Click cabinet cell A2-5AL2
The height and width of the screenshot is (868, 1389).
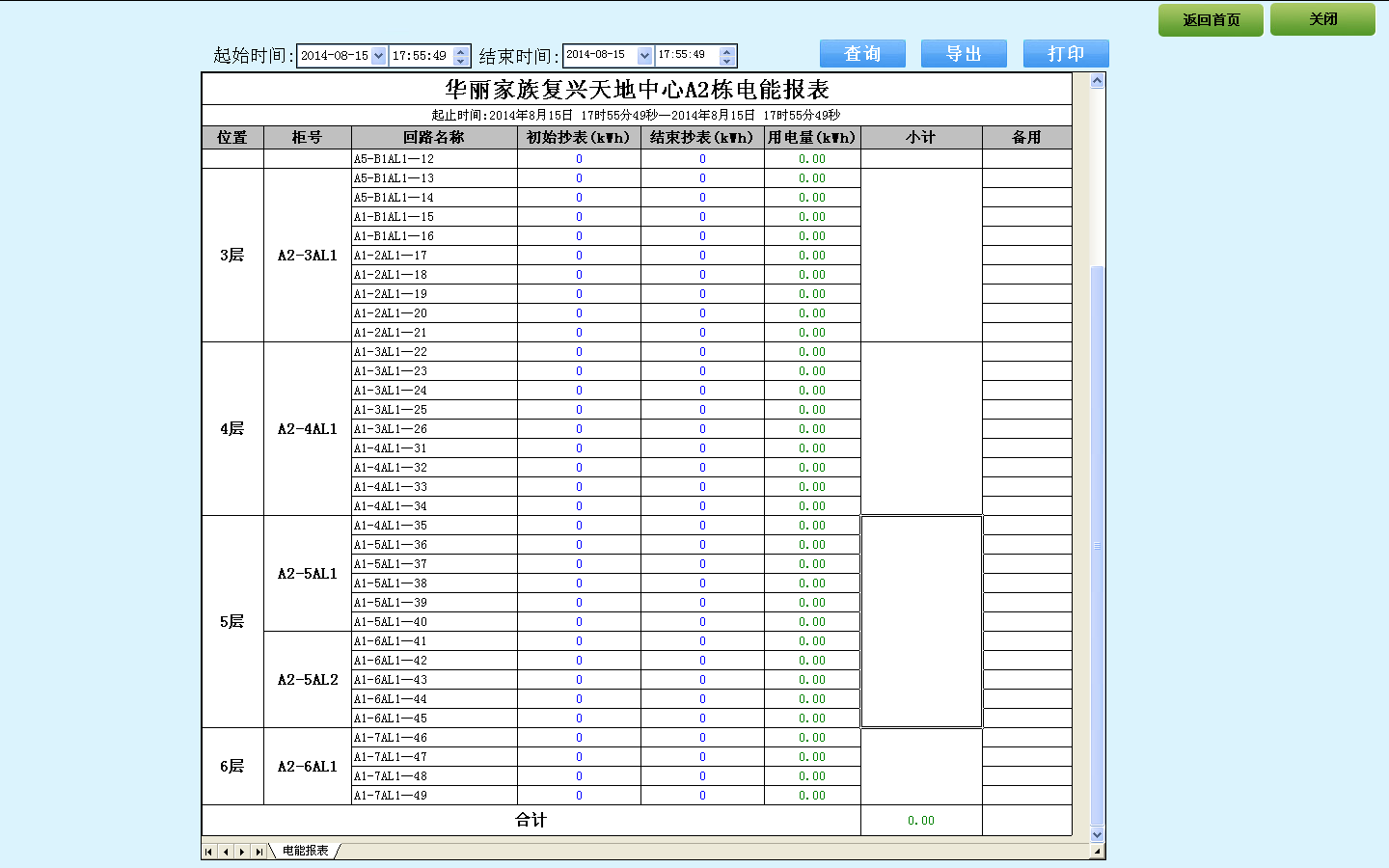[x=308, y=680]
